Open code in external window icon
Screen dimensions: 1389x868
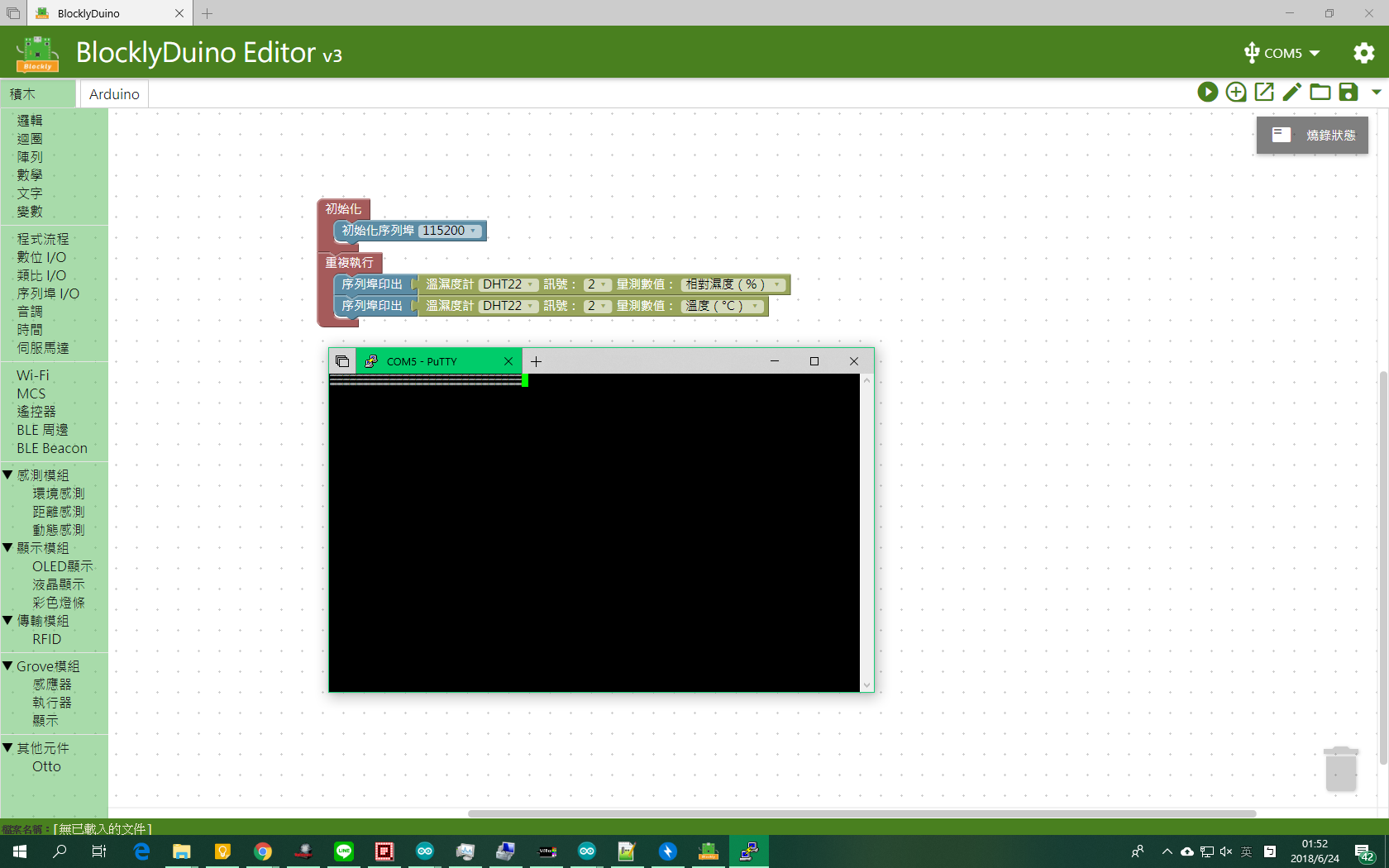click(1264, 92)
